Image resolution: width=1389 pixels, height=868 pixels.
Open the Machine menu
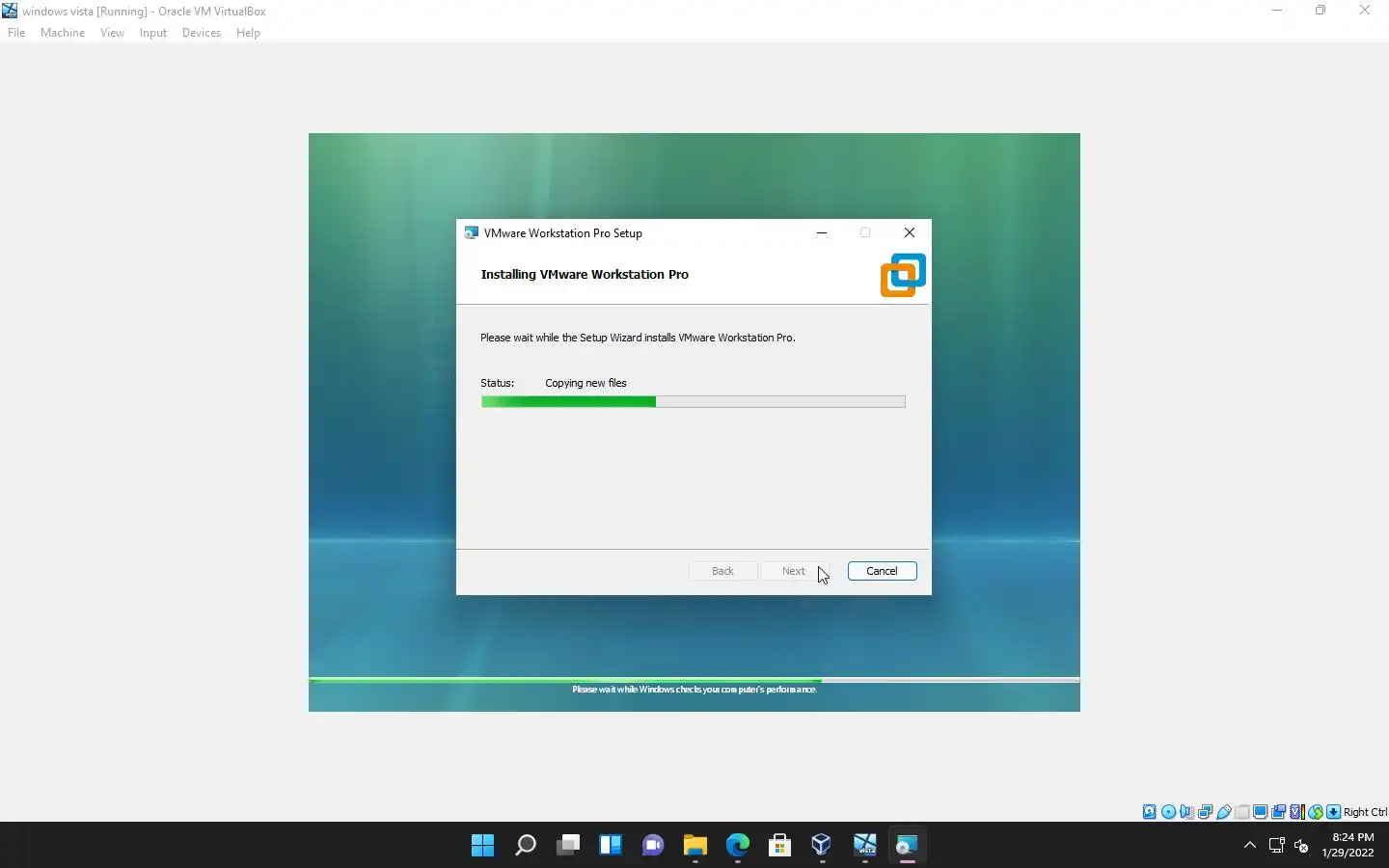pyautogui.click(x=63, y=33)
